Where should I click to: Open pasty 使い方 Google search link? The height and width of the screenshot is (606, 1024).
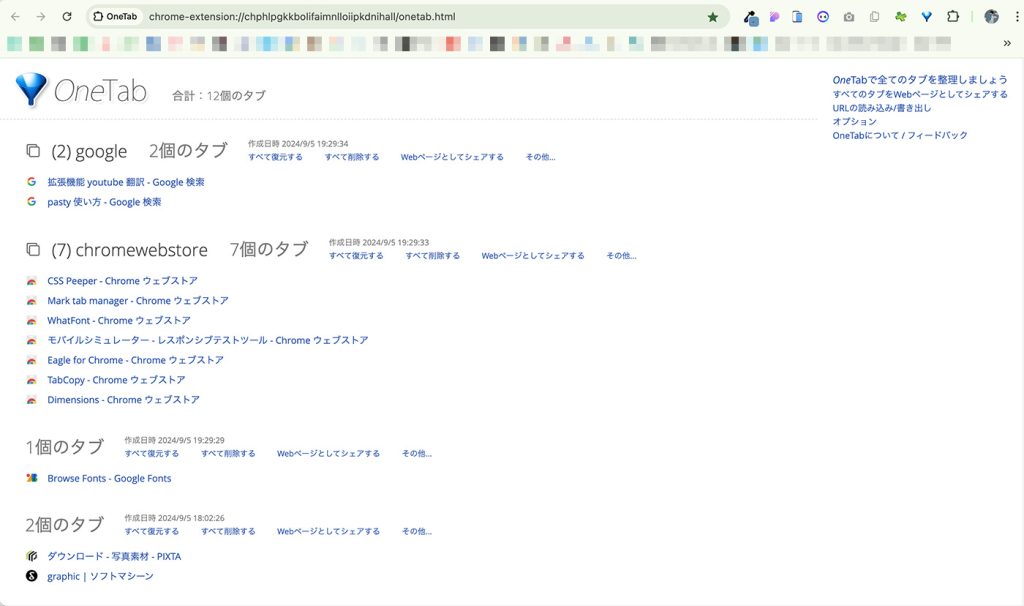point(104,202)
